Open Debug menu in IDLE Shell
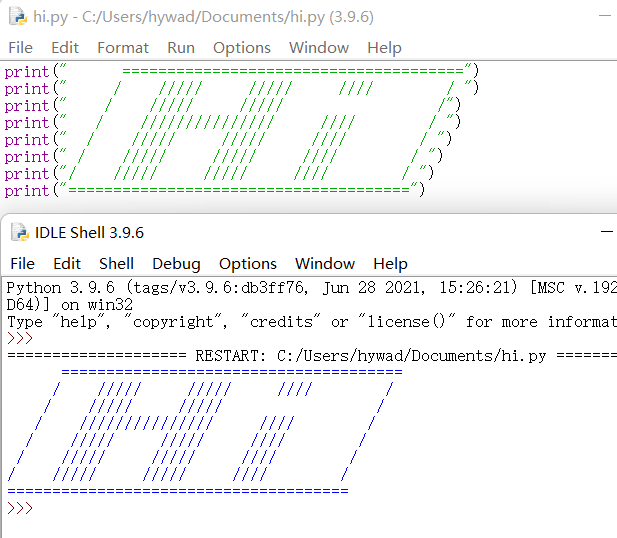Screen dimensions: 617x538 click(x=176, y=264)
